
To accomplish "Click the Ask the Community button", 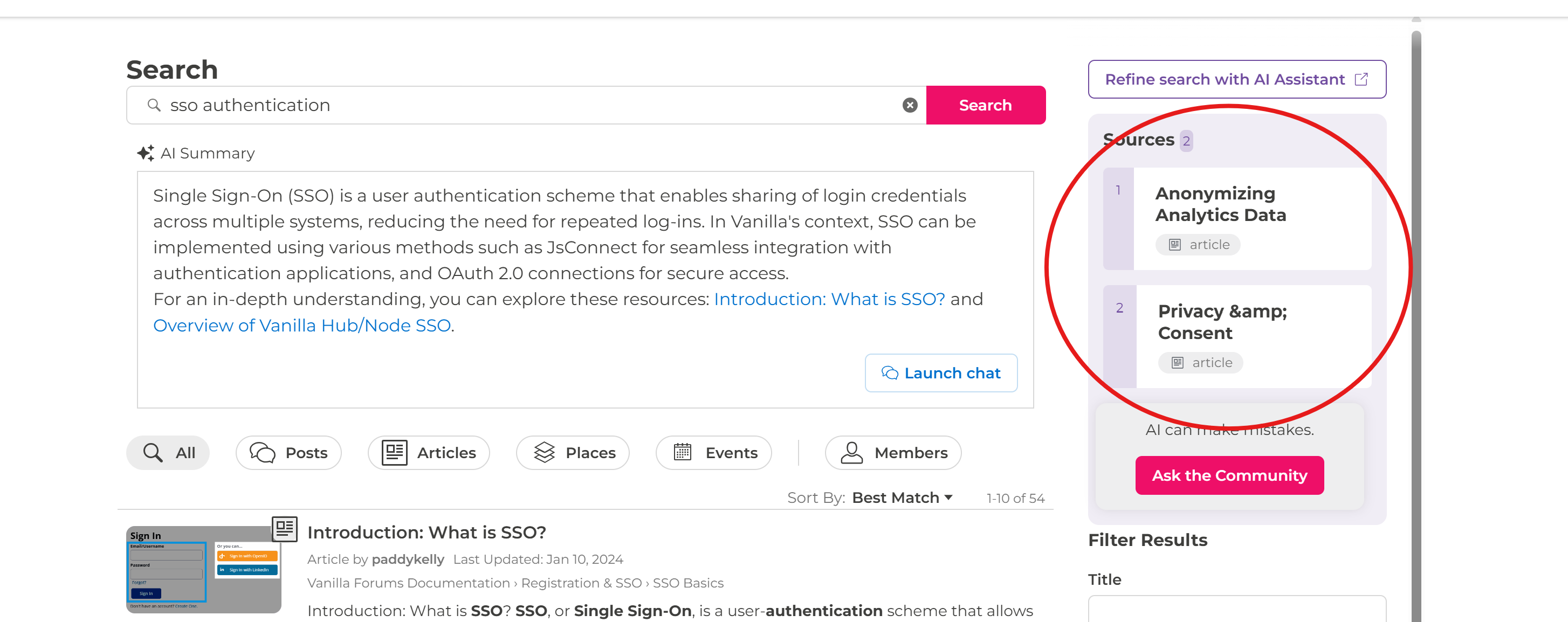I will [x=1229, y=475].
